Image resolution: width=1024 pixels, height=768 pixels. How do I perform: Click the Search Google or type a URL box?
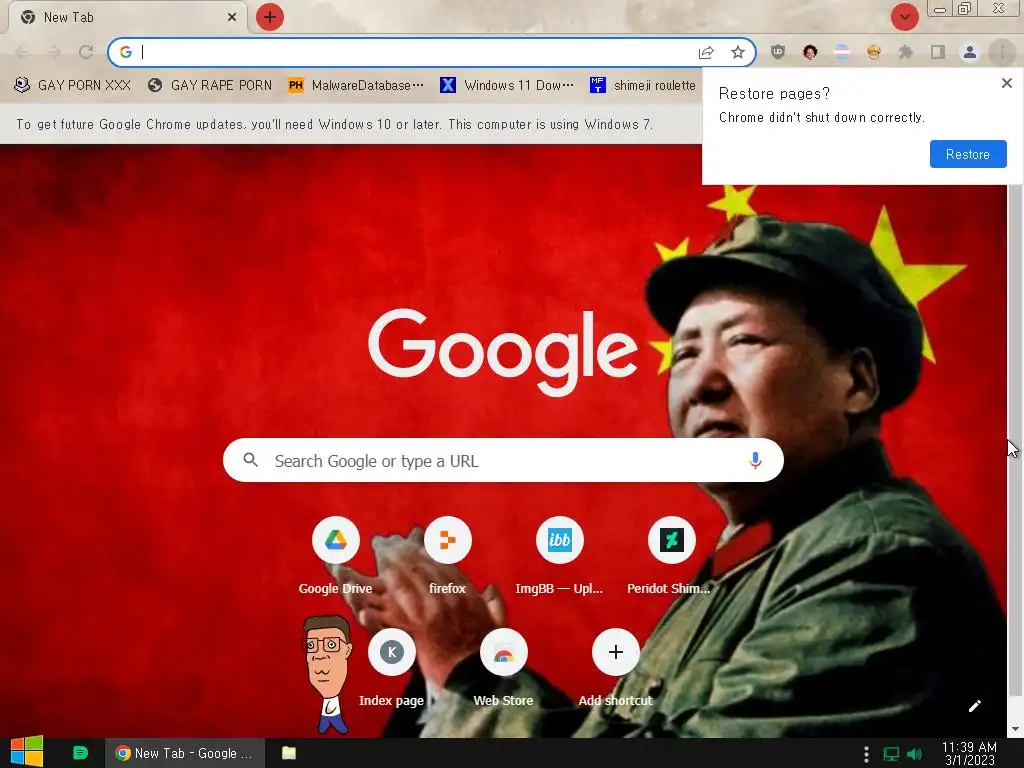(503, 460)
